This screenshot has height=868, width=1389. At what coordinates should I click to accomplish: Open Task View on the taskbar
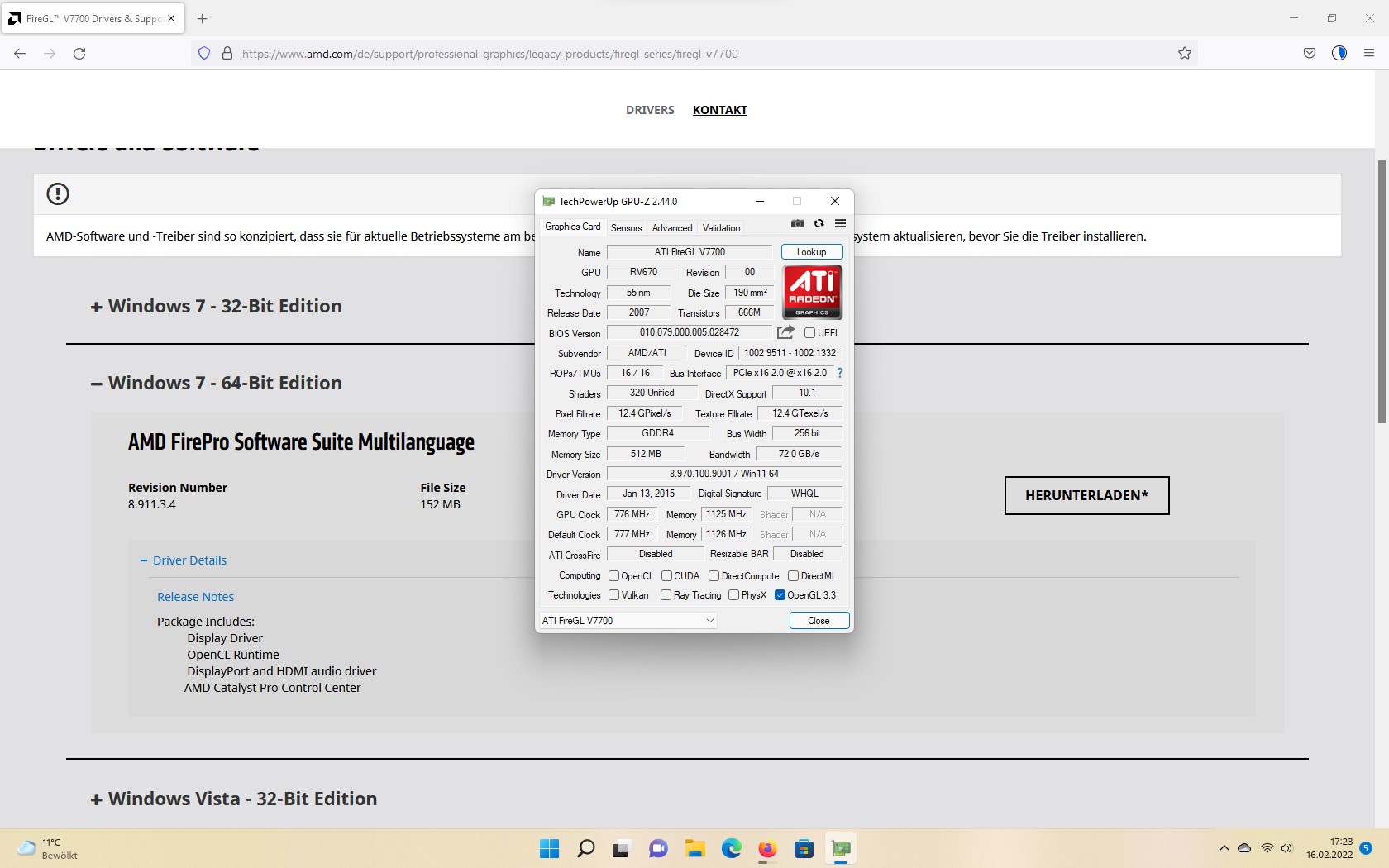pos(622,849)
